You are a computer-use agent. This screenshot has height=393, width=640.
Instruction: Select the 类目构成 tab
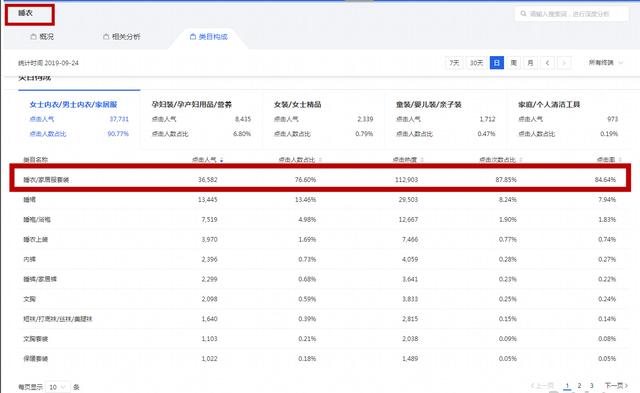pyautogui.click(x=209, y=37)
